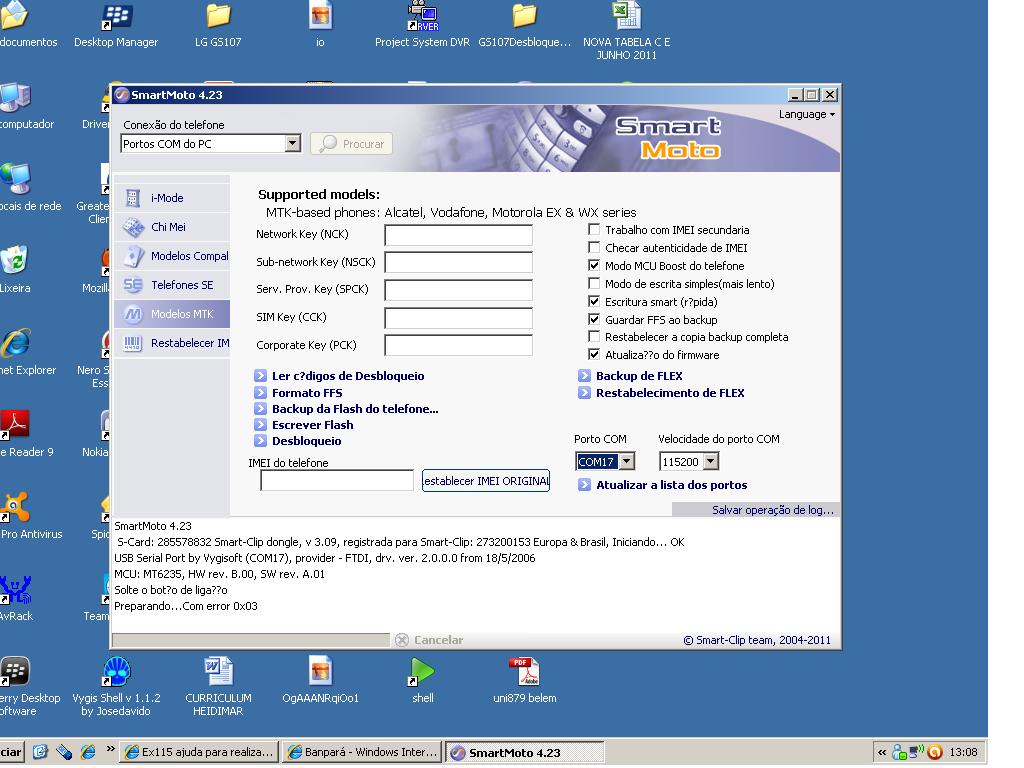1024x768 pixels.
Task: Switch to Ex115 ajuda taskbar window
Action: (x=200, y=752)
